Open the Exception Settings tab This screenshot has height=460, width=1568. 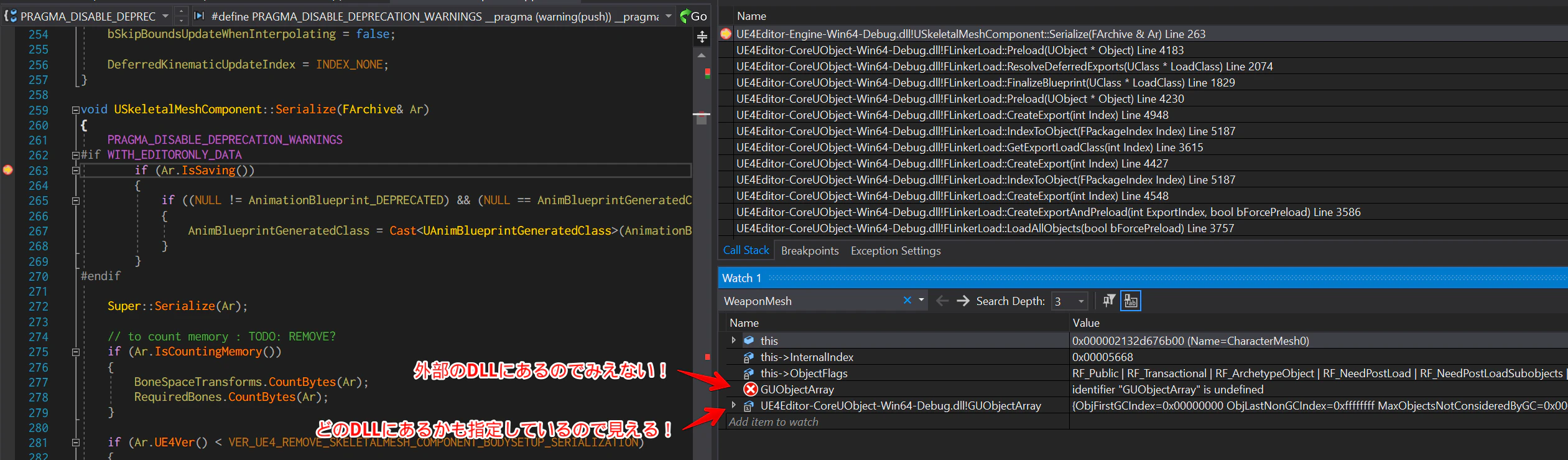click(896, 251)
